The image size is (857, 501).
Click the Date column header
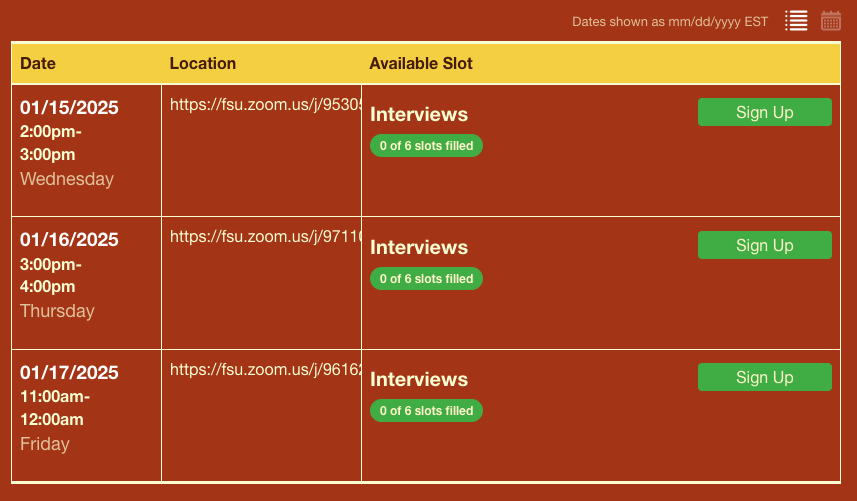[x=38, y=63]
